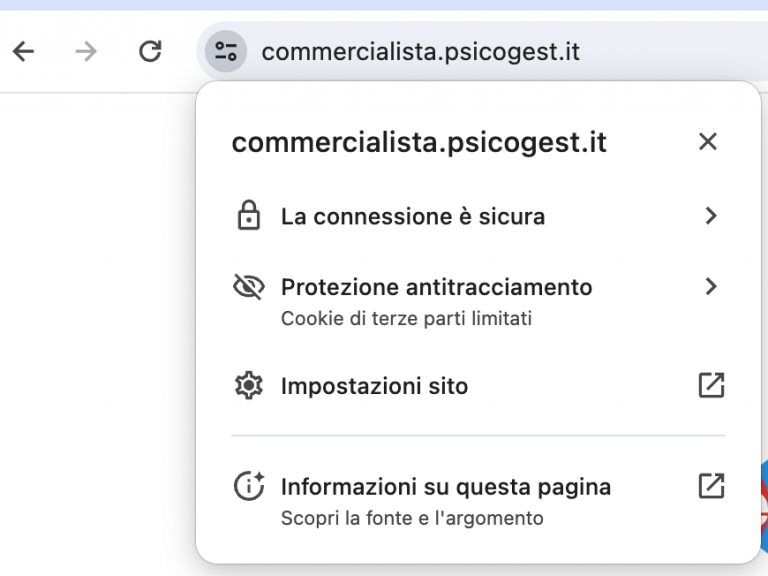Click popup header domain commercialista.psicogest.it

[x=419, y=142]
